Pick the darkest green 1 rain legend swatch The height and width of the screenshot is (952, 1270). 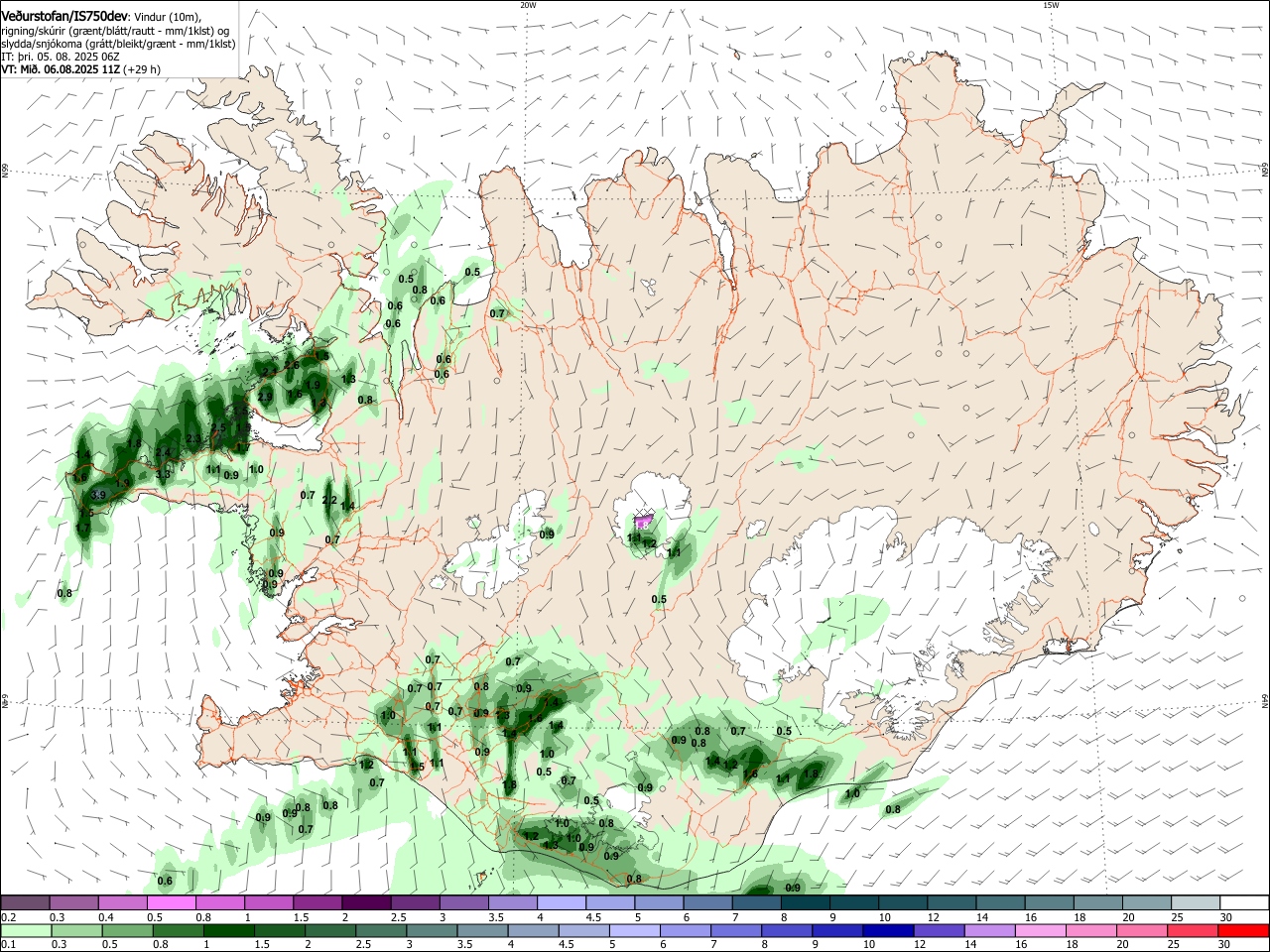228,930
